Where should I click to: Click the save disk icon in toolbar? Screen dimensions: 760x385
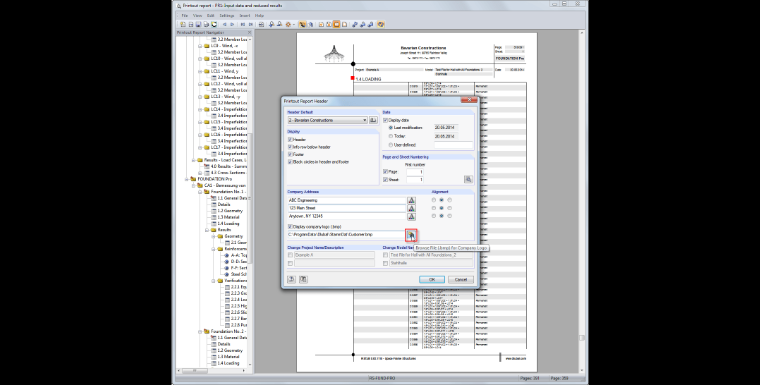click(x=198, y=24)
